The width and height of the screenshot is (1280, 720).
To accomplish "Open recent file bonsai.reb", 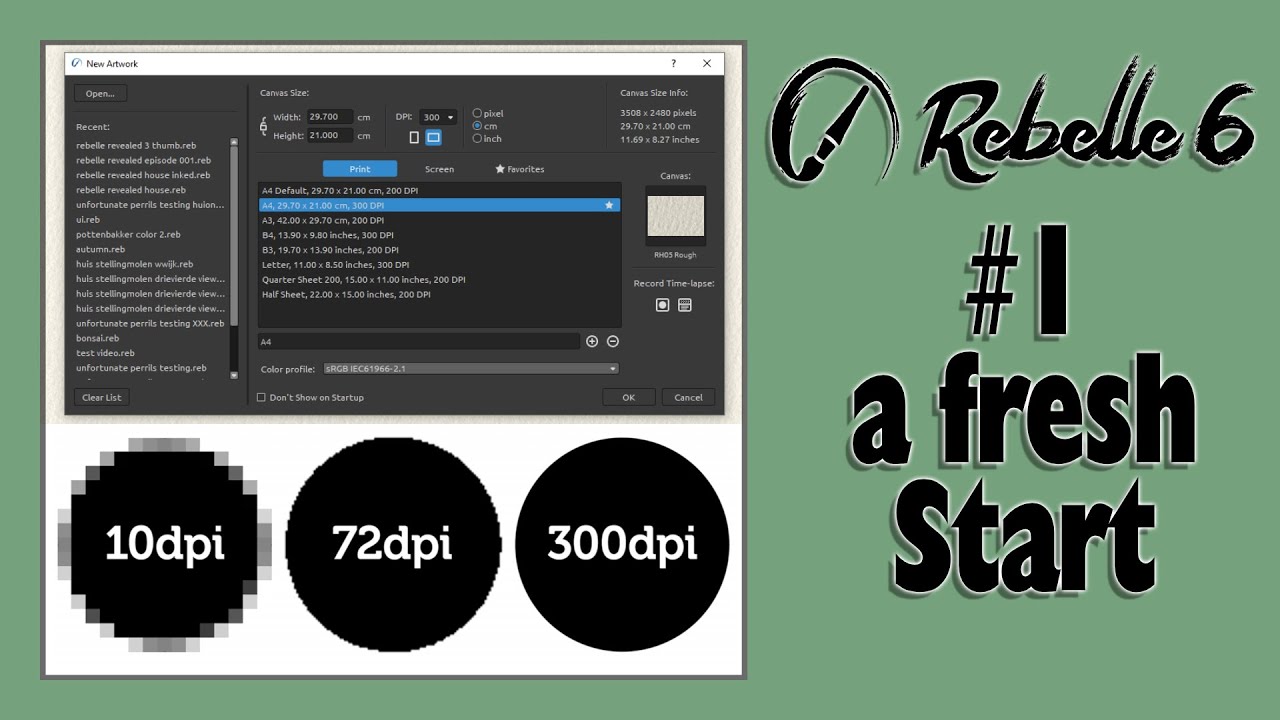I will click(x=98, y=338).
